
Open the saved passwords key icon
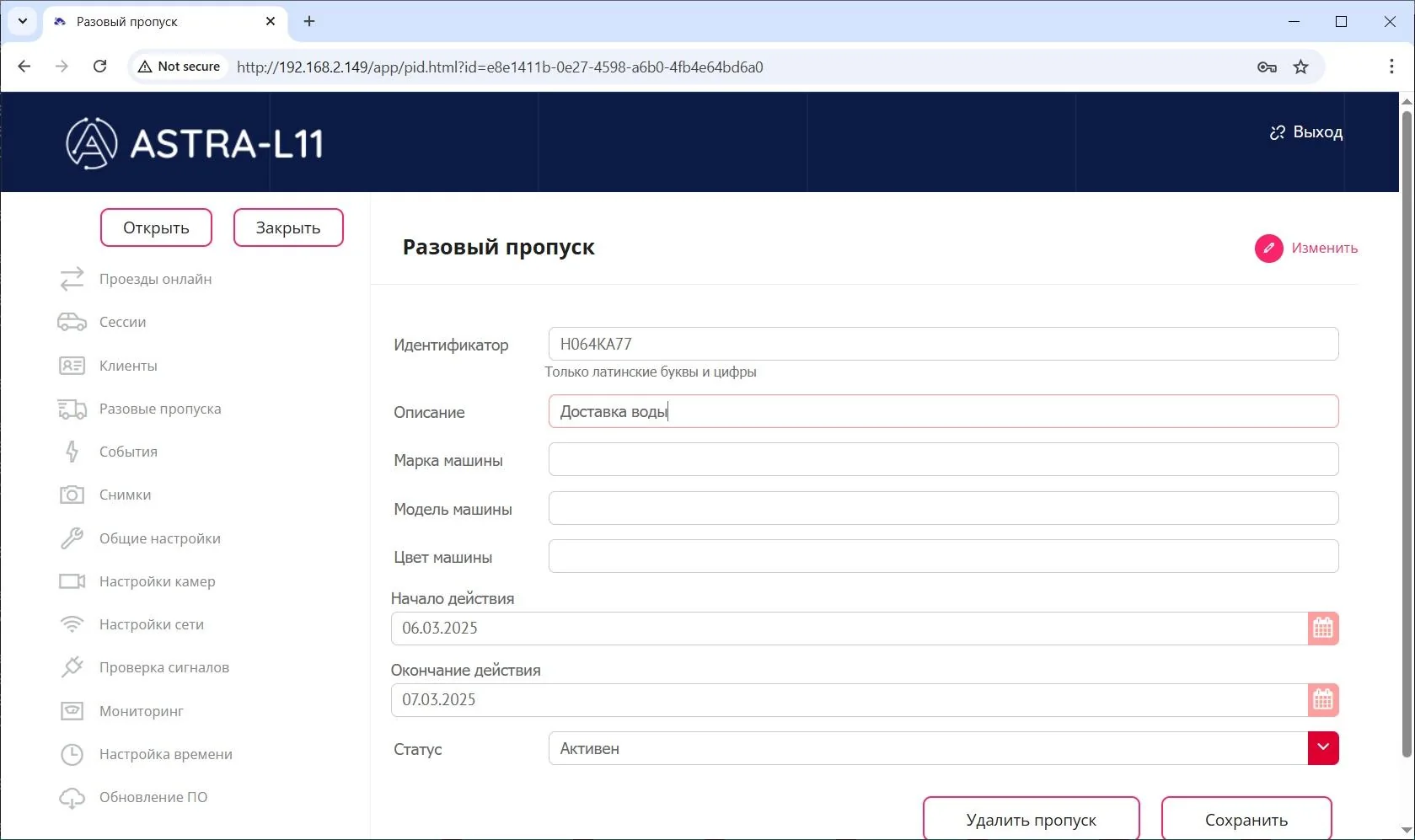tap(1267, 67)
